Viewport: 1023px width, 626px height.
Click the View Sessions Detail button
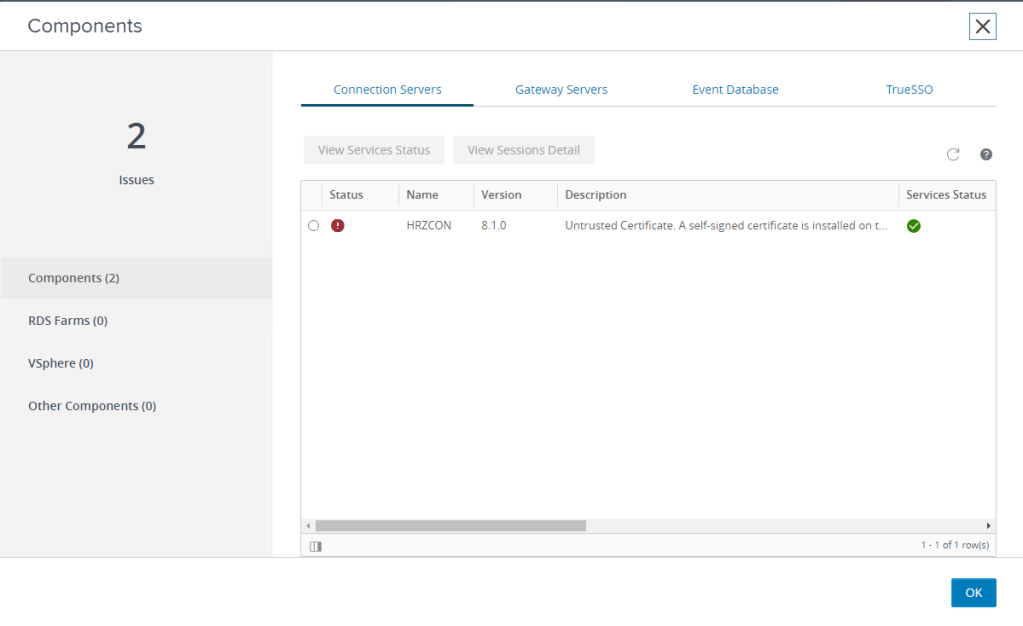[x=523, y=150]
